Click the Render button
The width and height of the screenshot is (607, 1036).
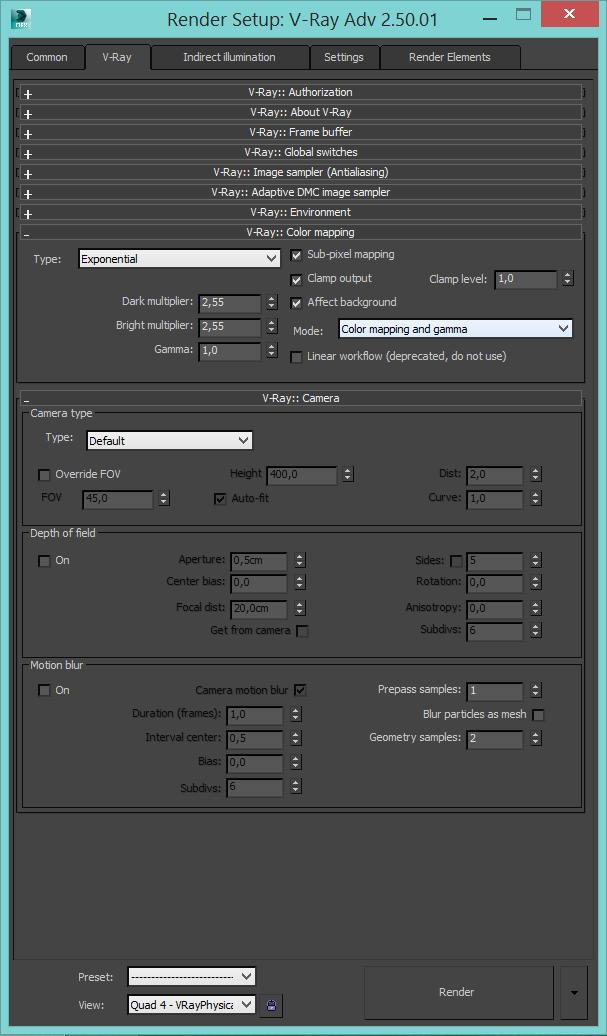(x=456, y=992)
